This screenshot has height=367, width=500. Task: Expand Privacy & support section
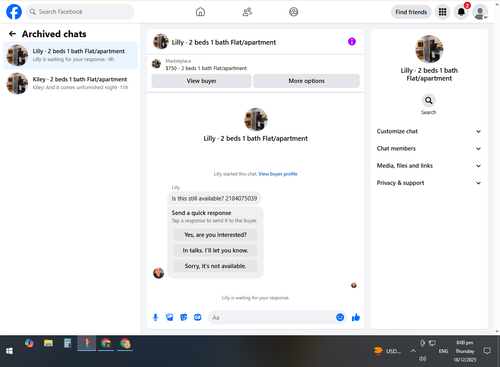429,183
